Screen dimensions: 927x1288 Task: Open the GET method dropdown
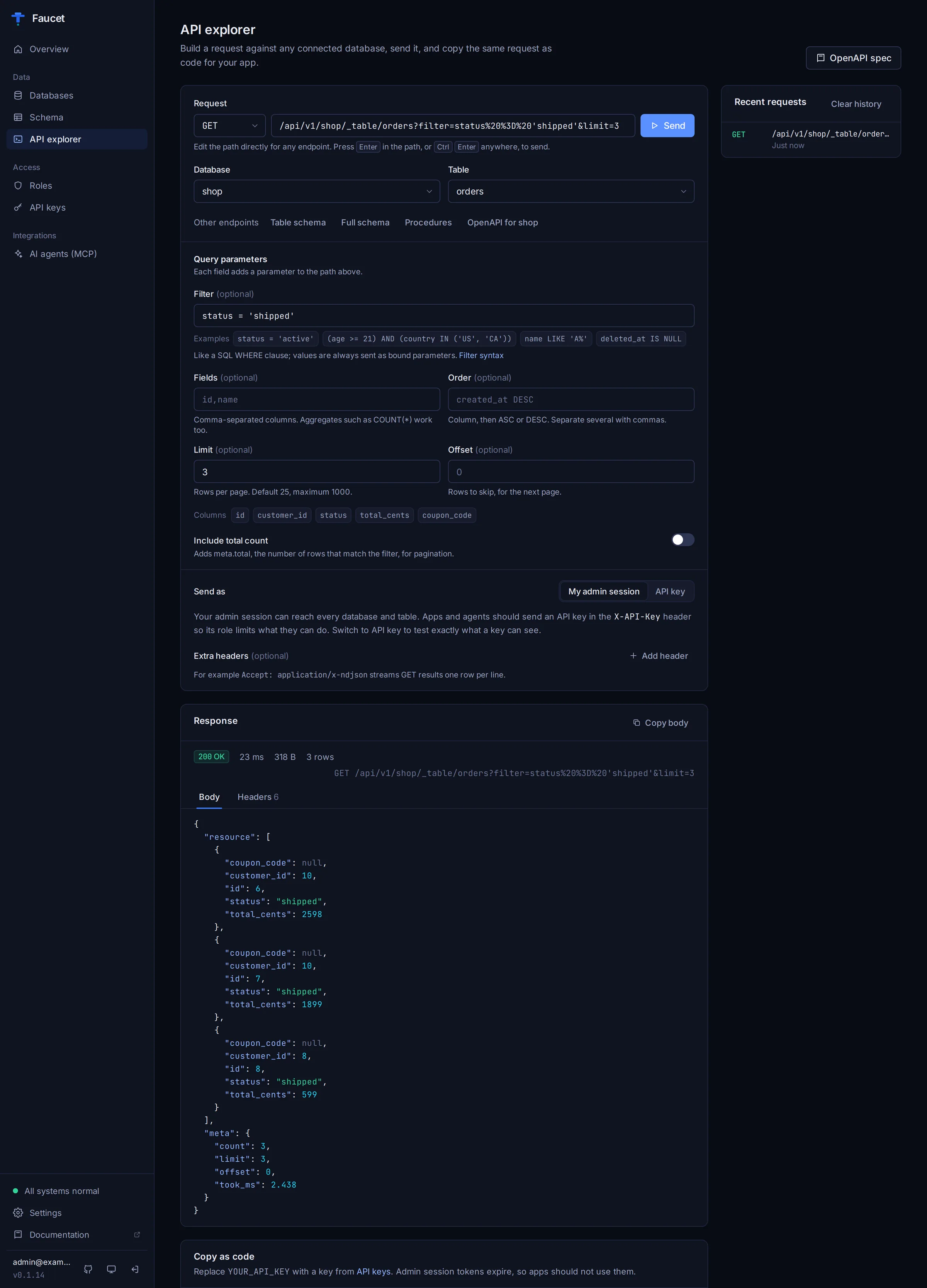tap(229, 126)
